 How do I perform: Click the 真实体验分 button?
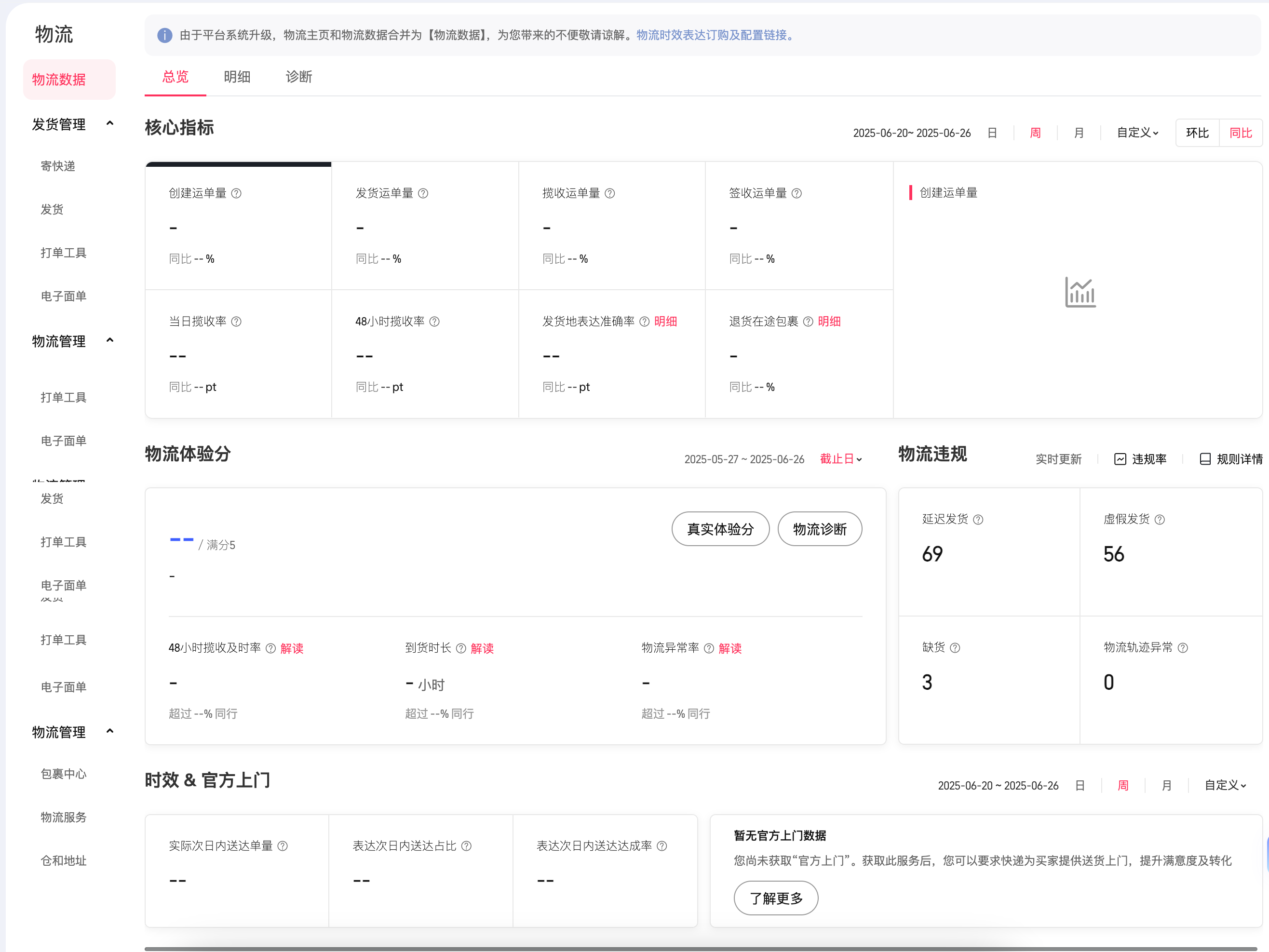pos(720,529)
